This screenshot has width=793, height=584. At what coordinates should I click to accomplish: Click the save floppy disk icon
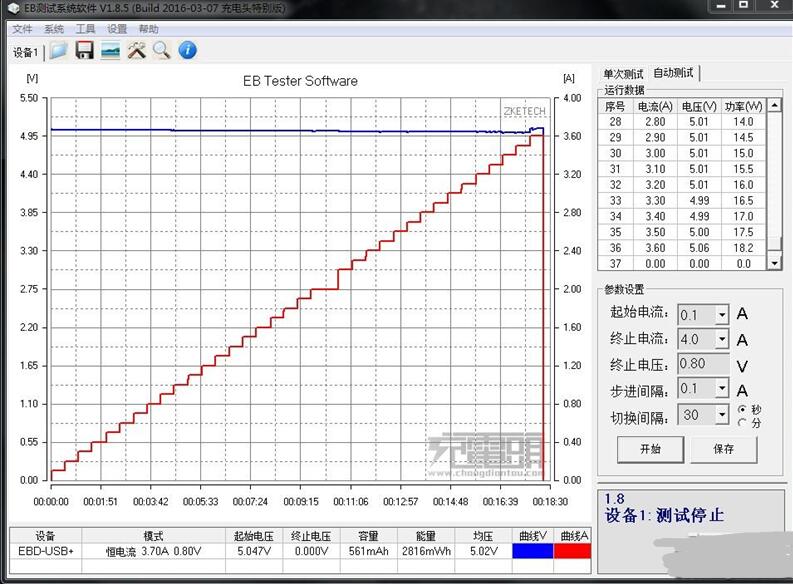point(85,50)
